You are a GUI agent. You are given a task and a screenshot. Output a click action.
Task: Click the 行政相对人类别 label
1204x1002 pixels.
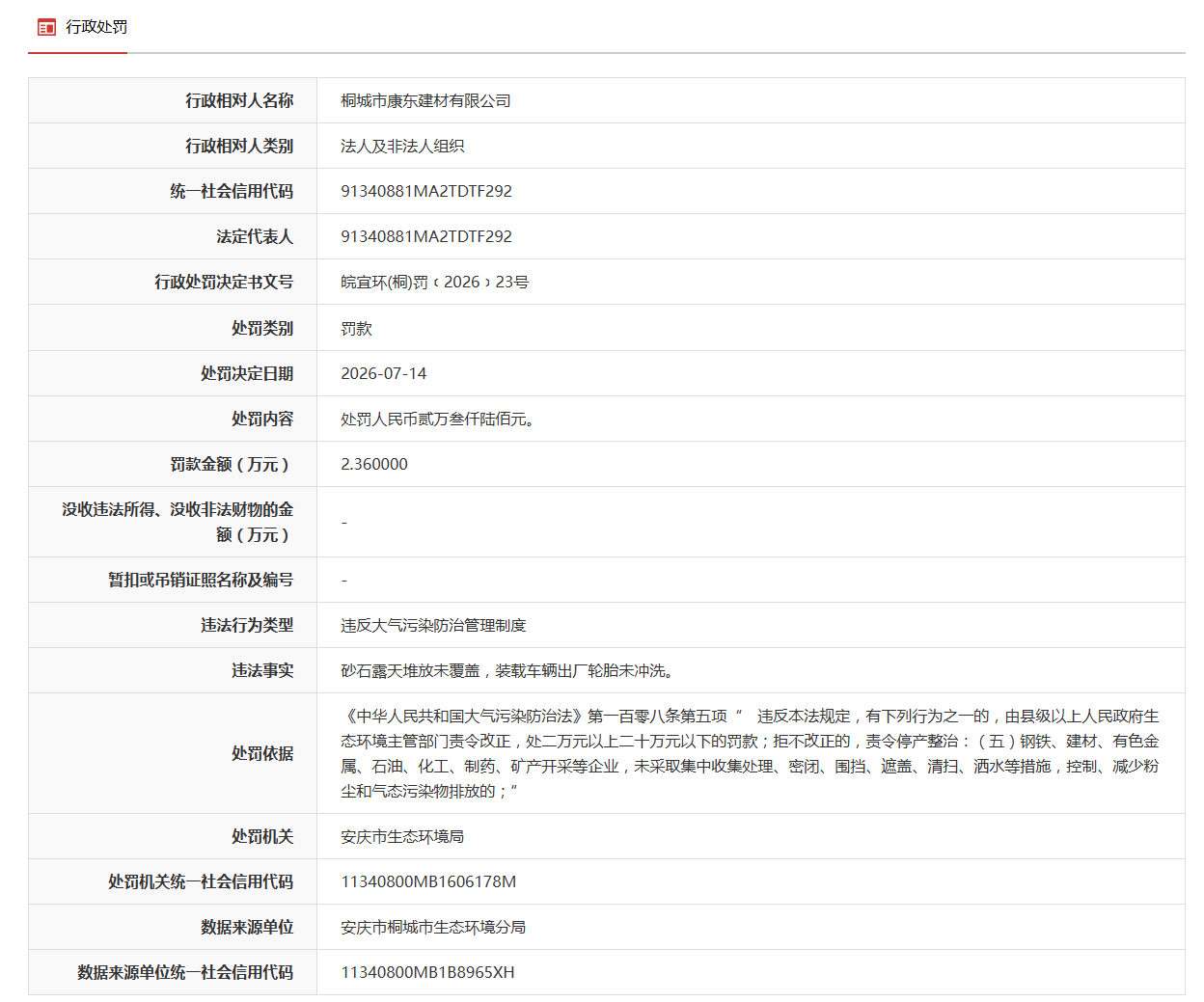(x=239, y=146)
